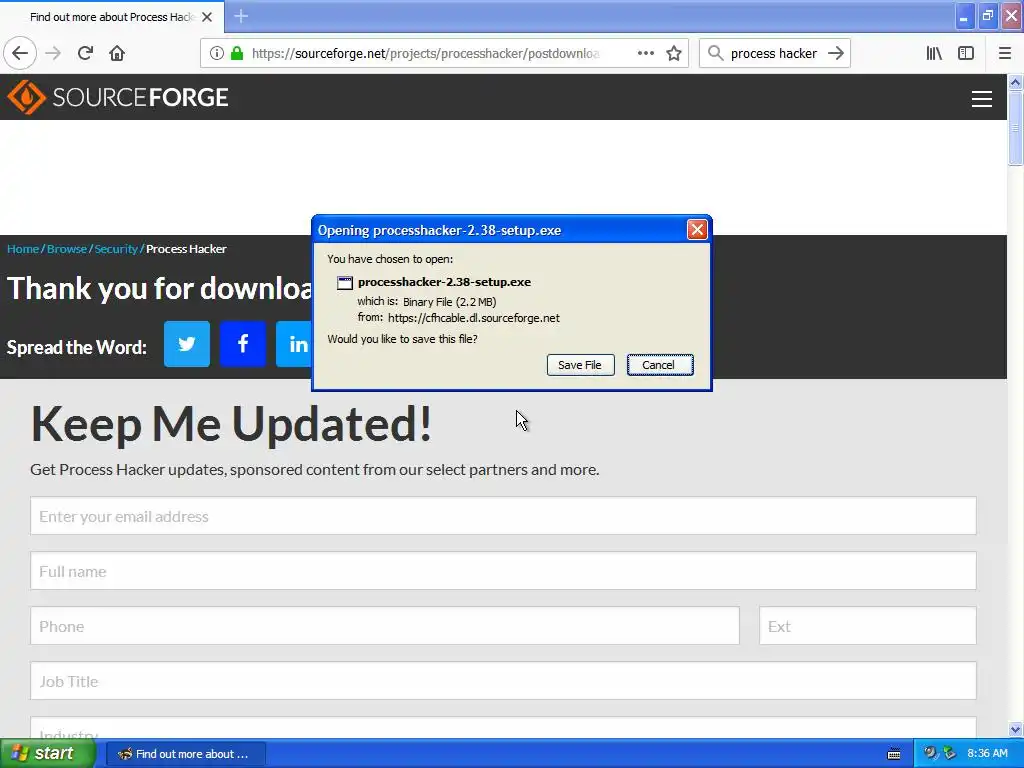Image resolution: width=1024 pixels, height=768 pixels.
Task: Share on Twitter
Action: click(x=187, y=344)
